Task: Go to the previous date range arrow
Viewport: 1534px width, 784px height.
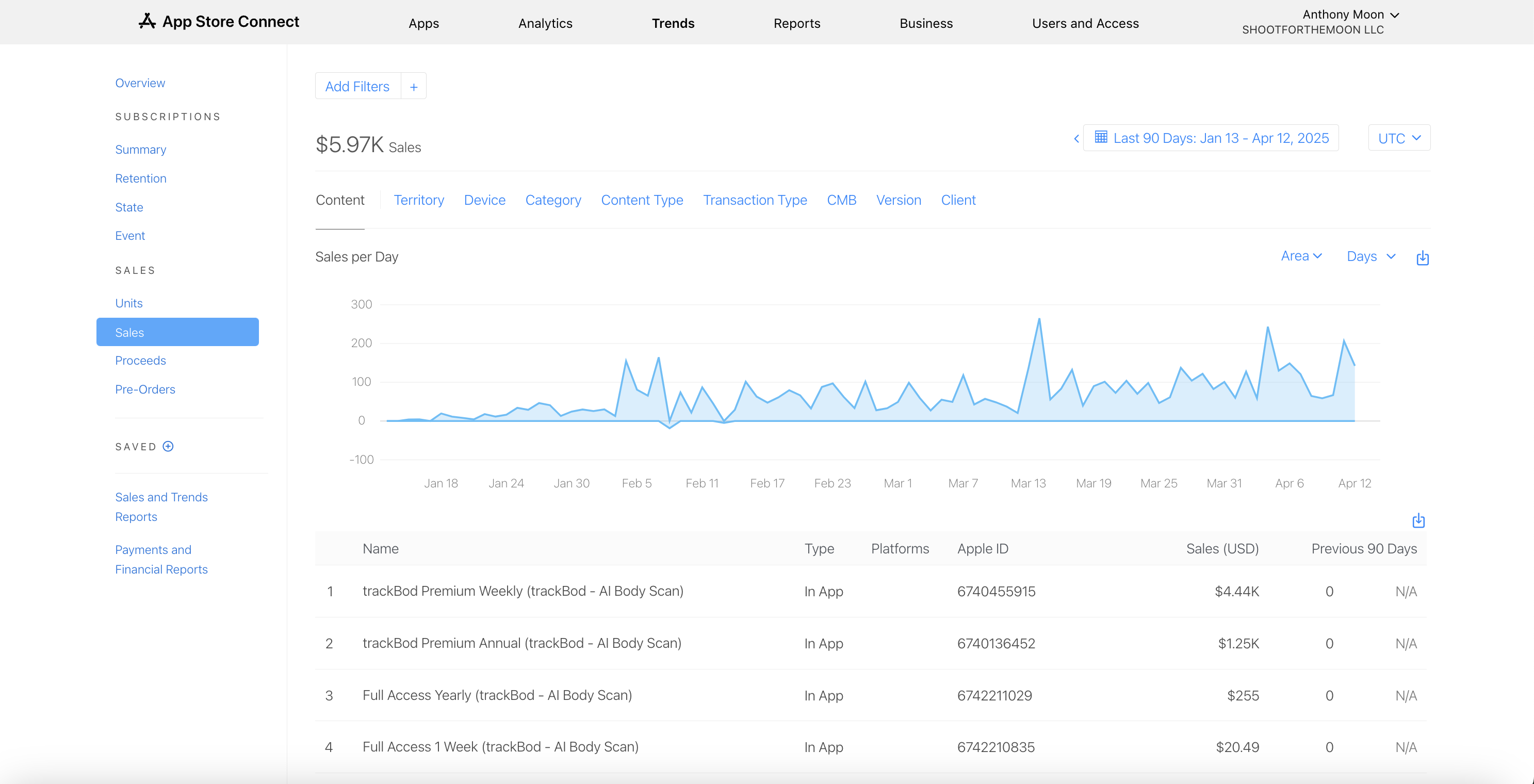Action: [x=1076, y=139]
